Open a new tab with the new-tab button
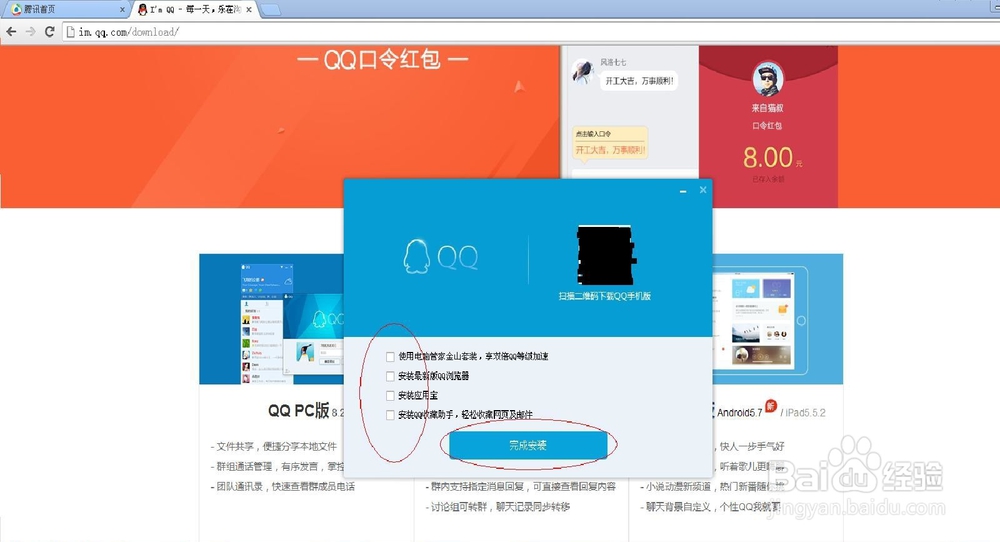Image resolution: width=1000 pixels, height=542 pixels. pos(270,10)
